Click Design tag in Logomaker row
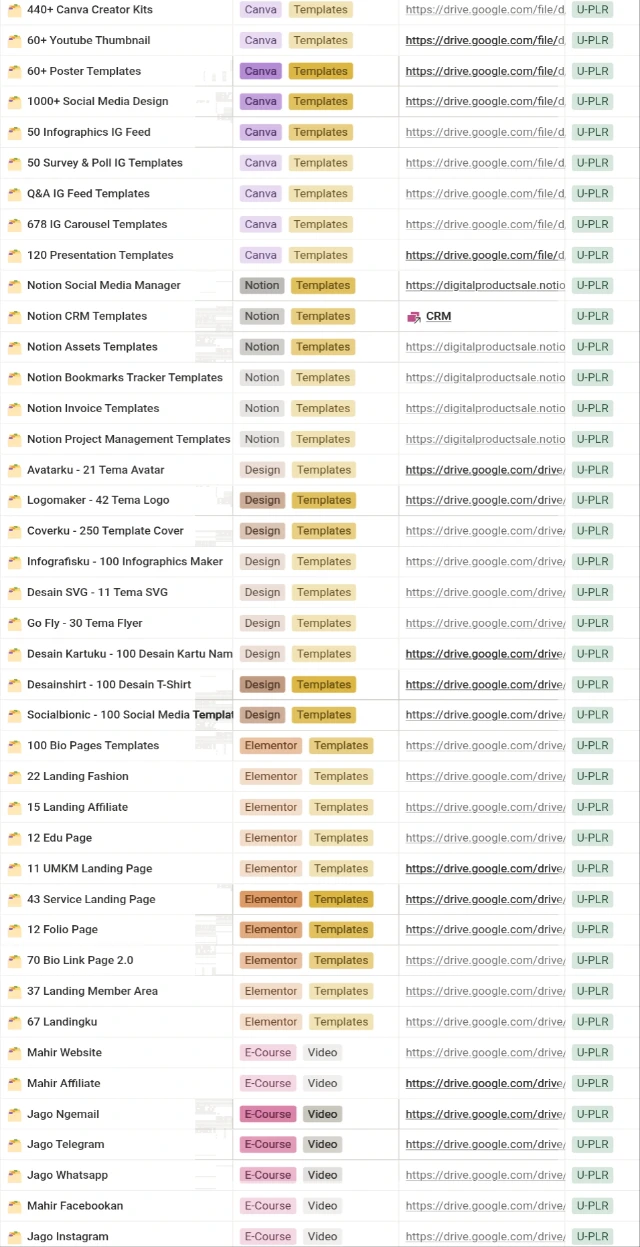Viewport: 640px width, 1247px height. 262,500
